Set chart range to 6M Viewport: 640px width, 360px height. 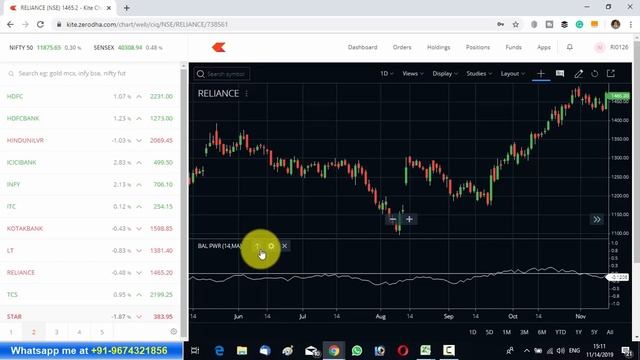(x=542, y=332)
